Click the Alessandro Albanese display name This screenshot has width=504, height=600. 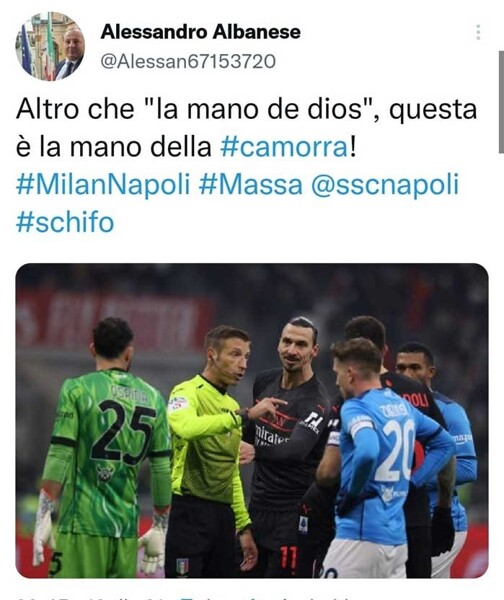[201, 32]
